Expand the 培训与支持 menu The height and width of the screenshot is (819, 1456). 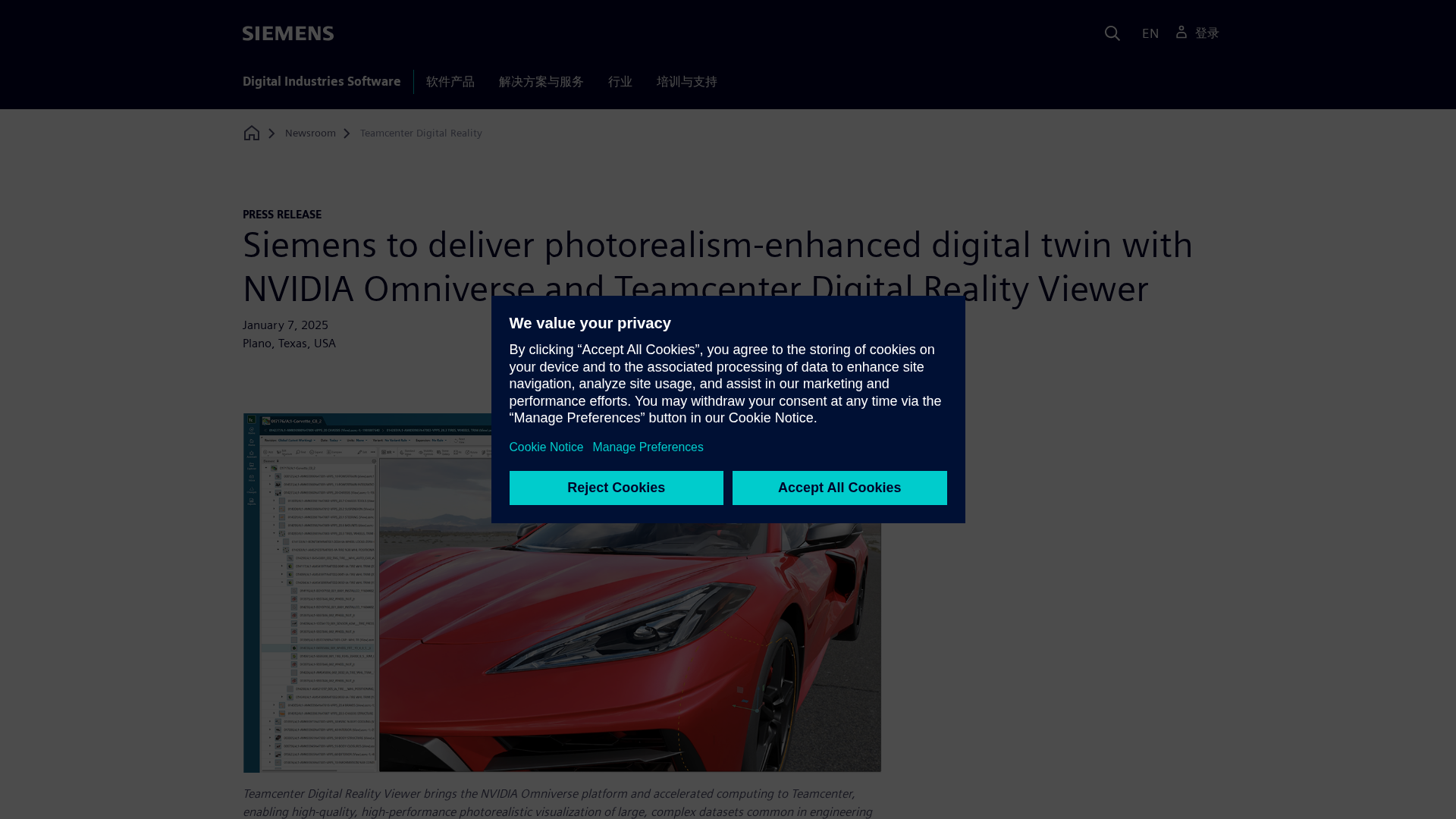(686, 82)
